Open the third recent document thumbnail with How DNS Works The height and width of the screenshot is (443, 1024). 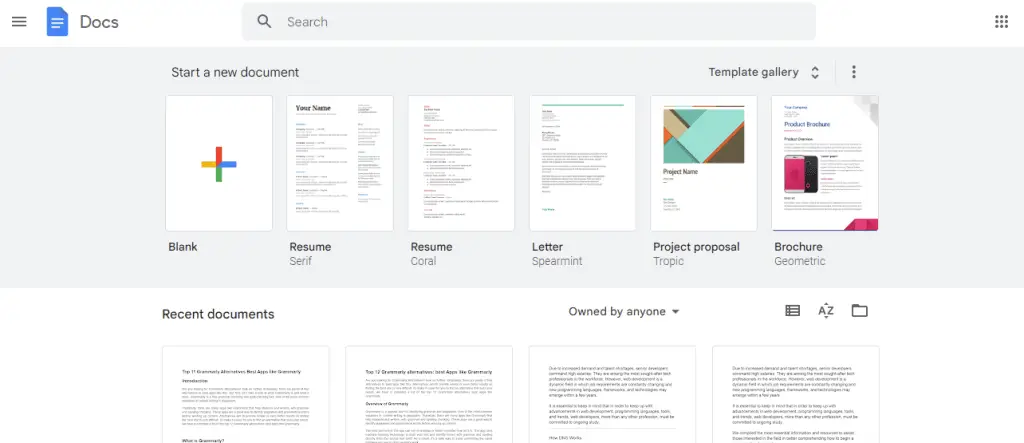pos(612,395)
